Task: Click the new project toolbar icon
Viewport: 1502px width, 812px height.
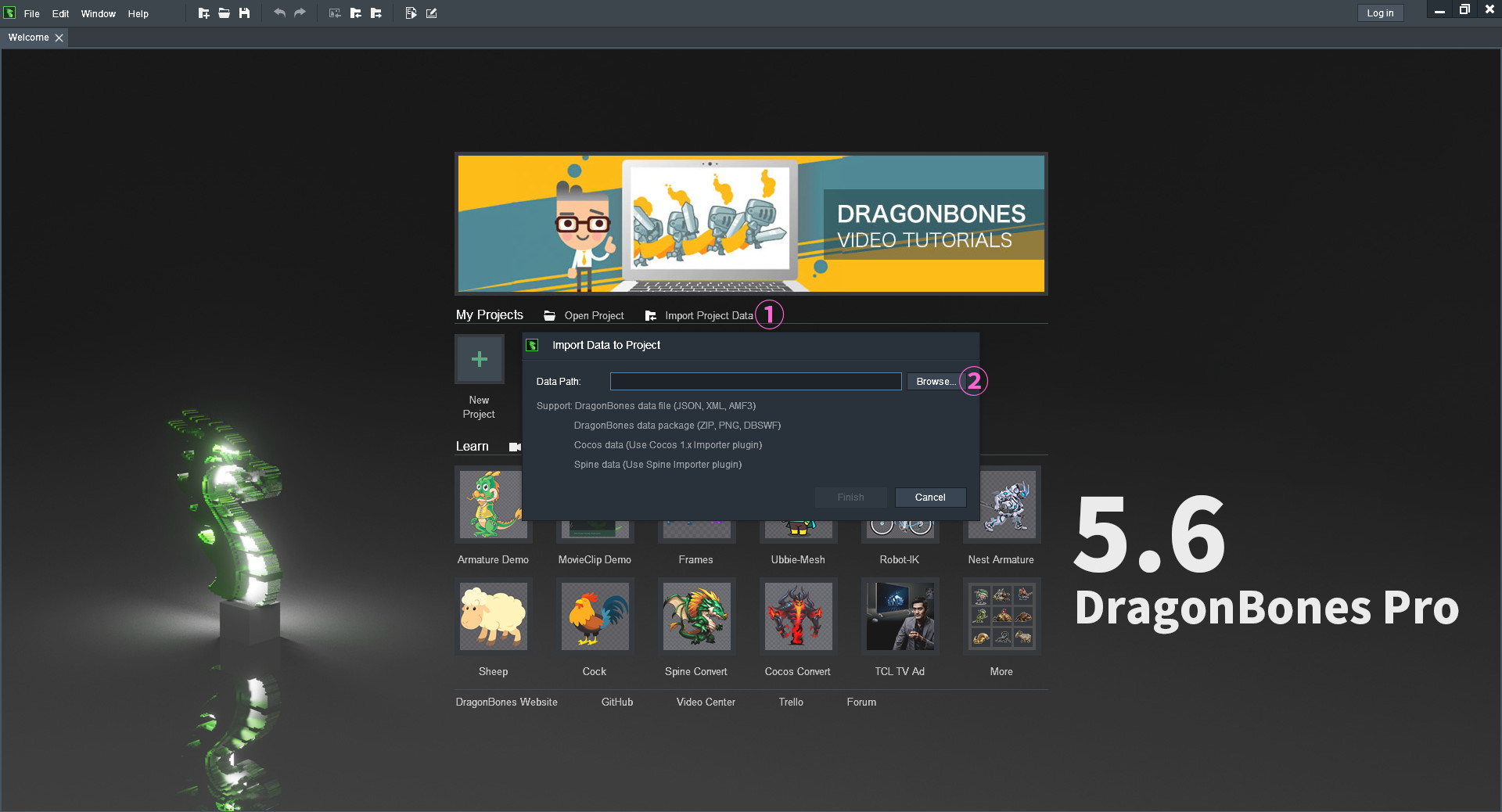Action: (x=203, y=13)
